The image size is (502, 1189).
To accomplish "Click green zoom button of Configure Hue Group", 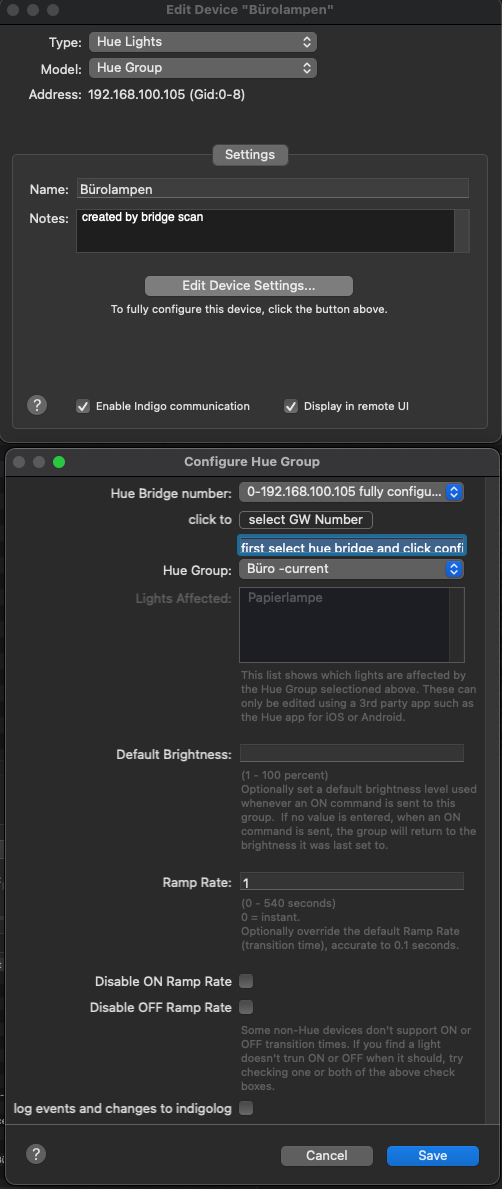I will pyautogui.click(x=58, y=462).
